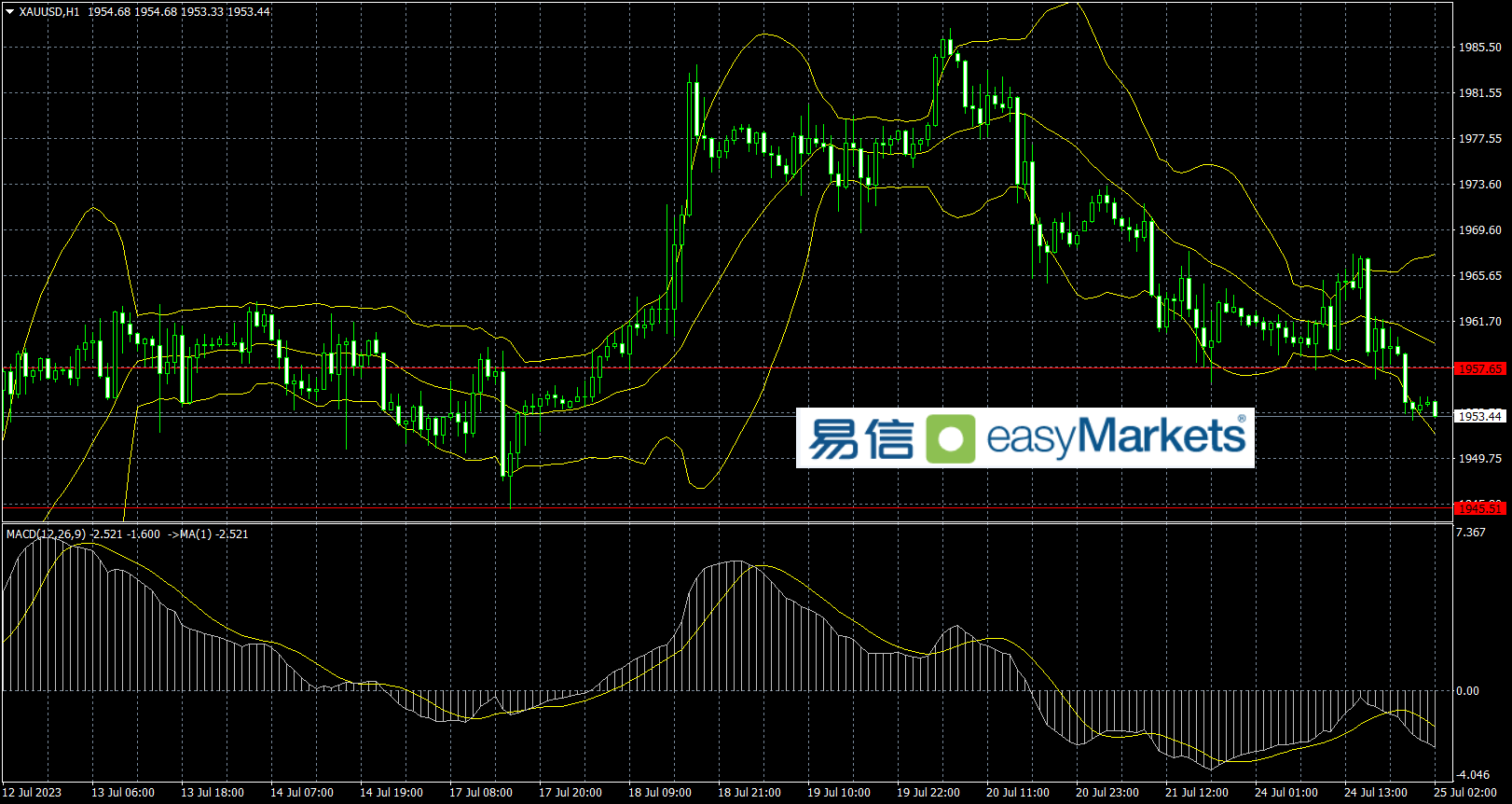
Task: Click the 1969.60 price axis label
Action: click(1480, 230)
